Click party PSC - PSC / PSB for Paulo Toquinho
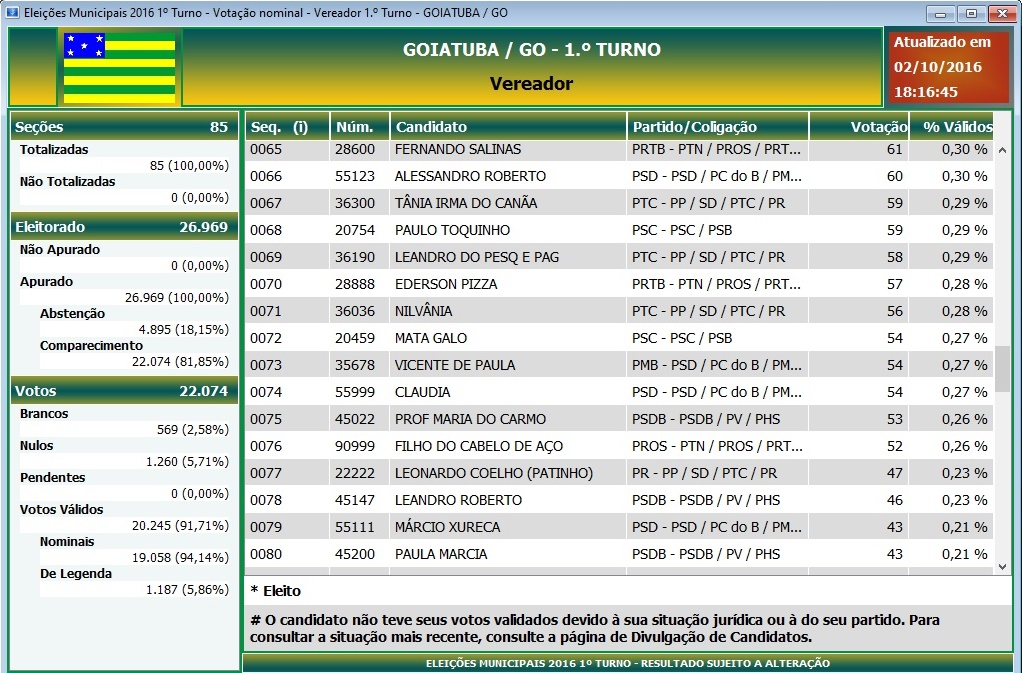 (682, 230)
